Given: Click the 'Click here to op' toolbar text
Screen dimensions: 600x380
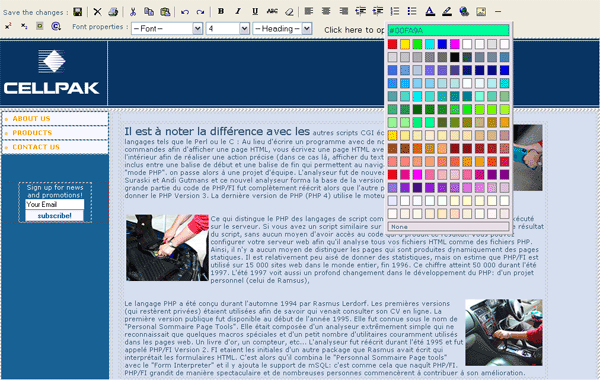Looking at the screenshot, I should point(354,30).
